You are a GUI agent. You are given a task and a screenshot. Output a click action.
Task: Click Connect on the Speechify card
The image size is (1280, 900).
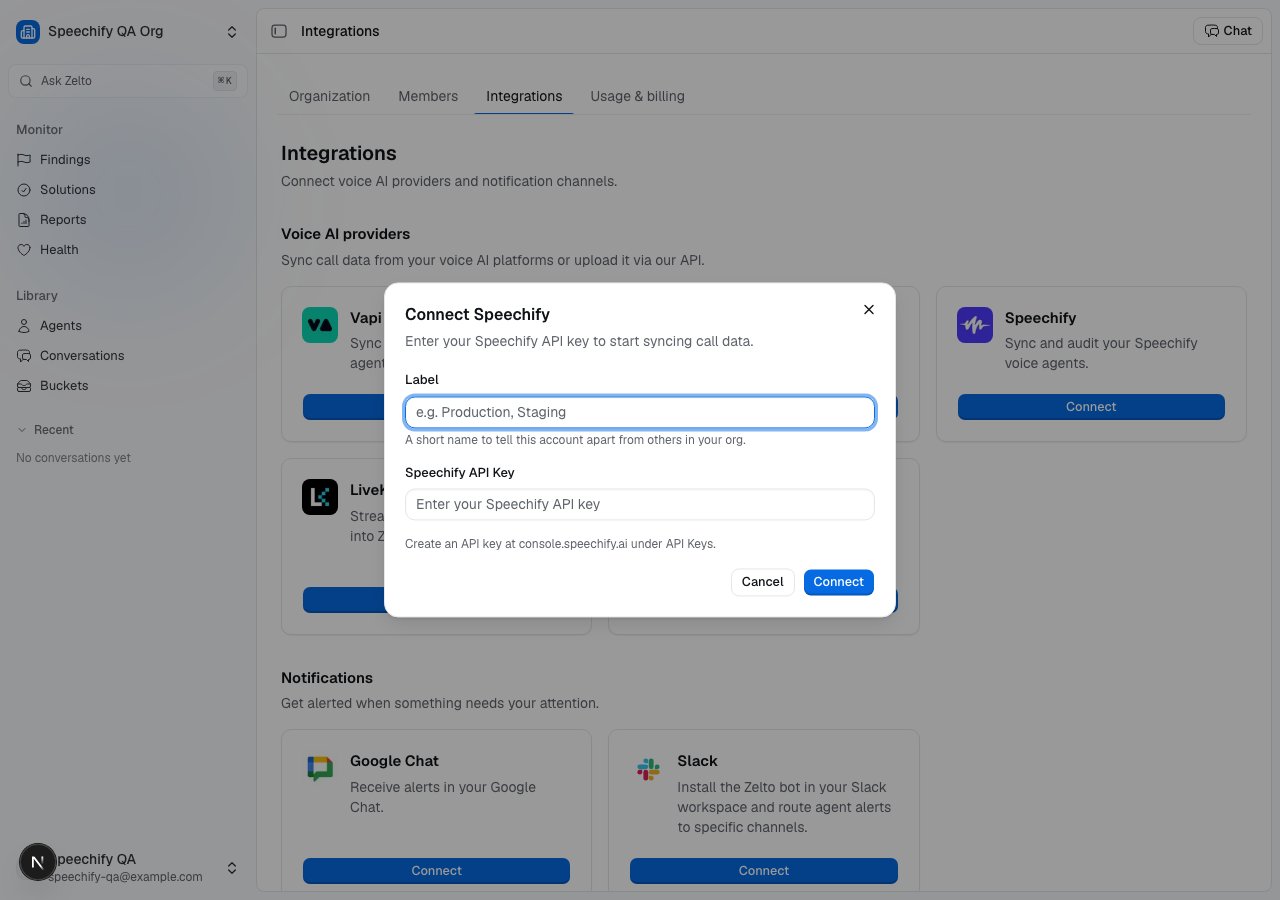[x=1091, y=407]
